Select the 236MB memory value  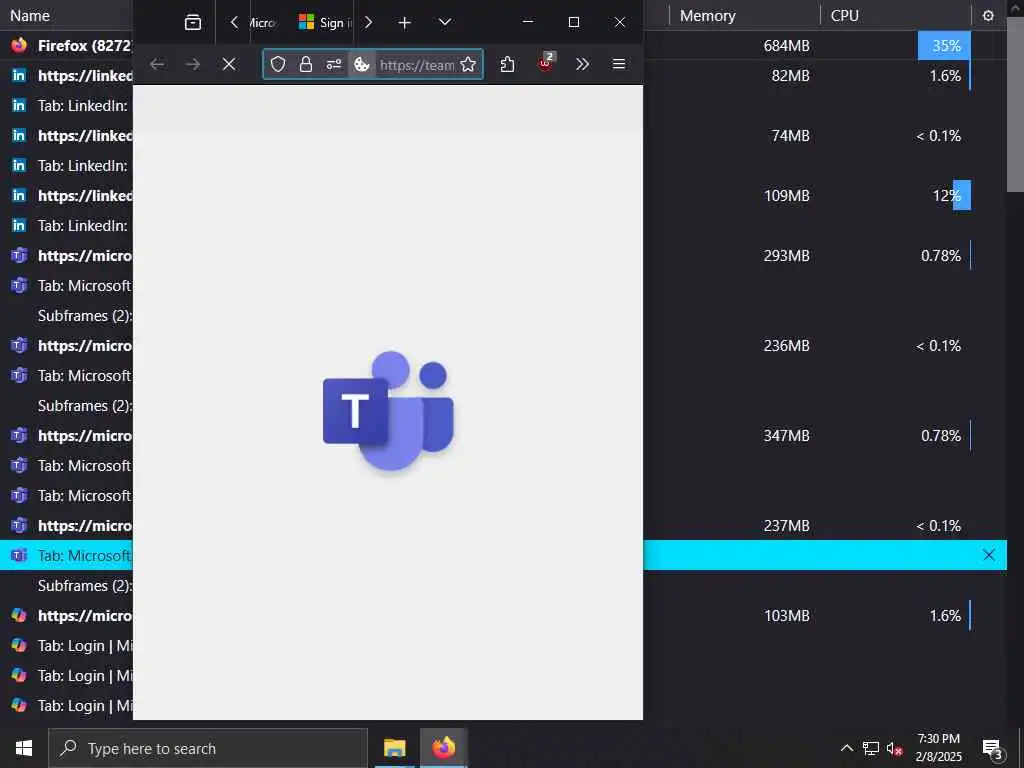[x=786, y=346]
